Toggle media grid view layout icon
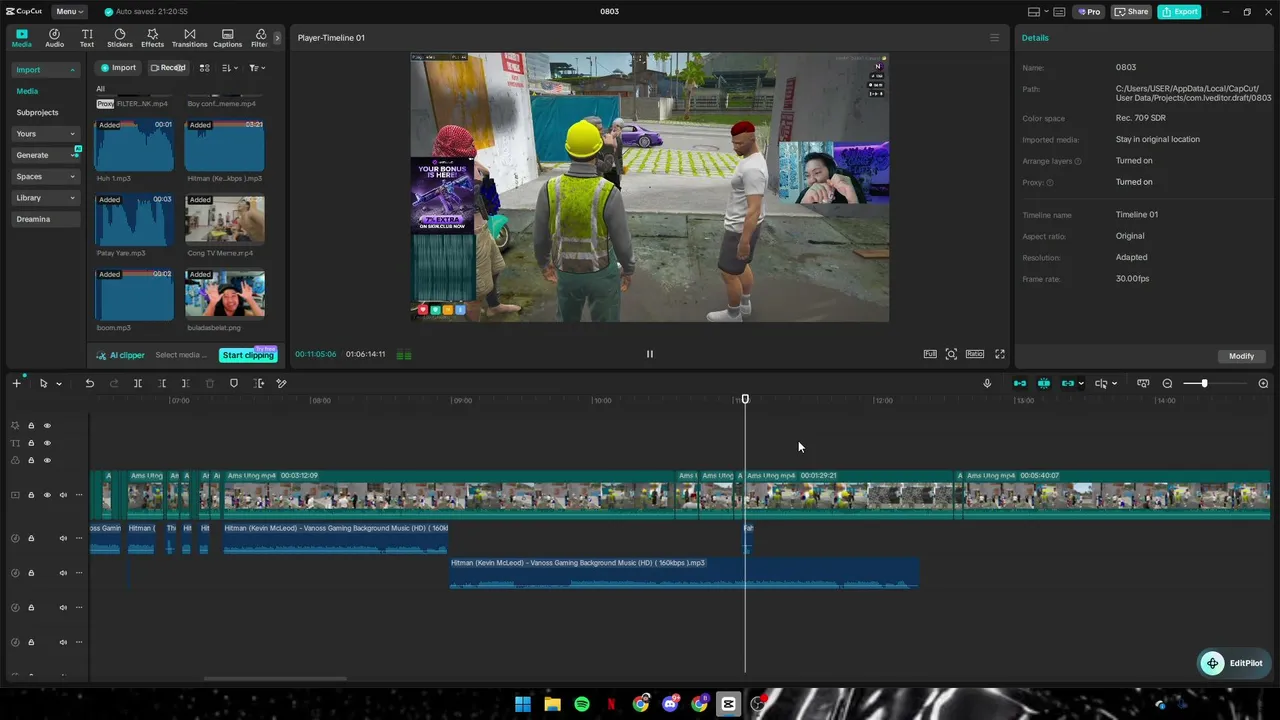The height and width of the screenshot is (720, 1280). [204, 68]
